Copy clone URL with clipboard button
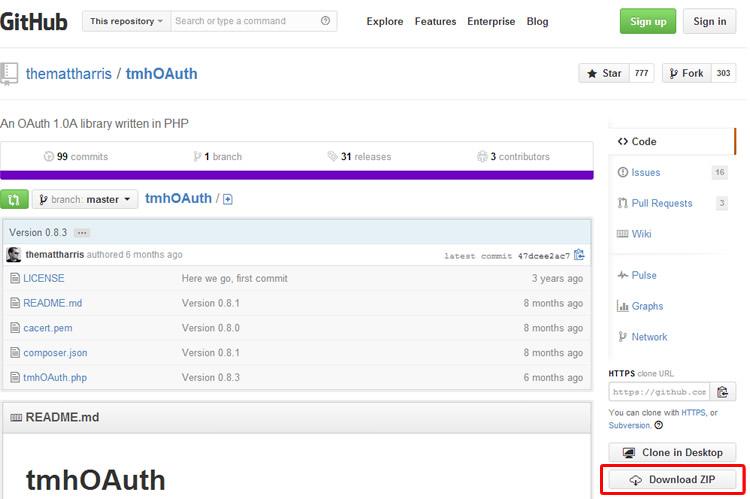The width and height of the screenshot is (750, 499). (x=722, y=392)
